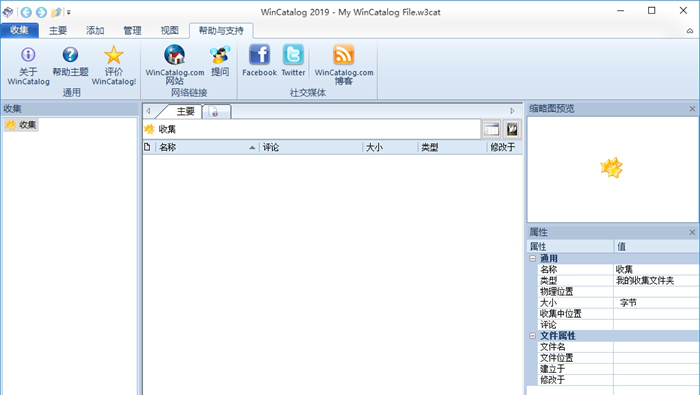The height and width of the screenshot is (410, 700).
Task: Click the 我的收集文件夹 type value
Action: 645,280
